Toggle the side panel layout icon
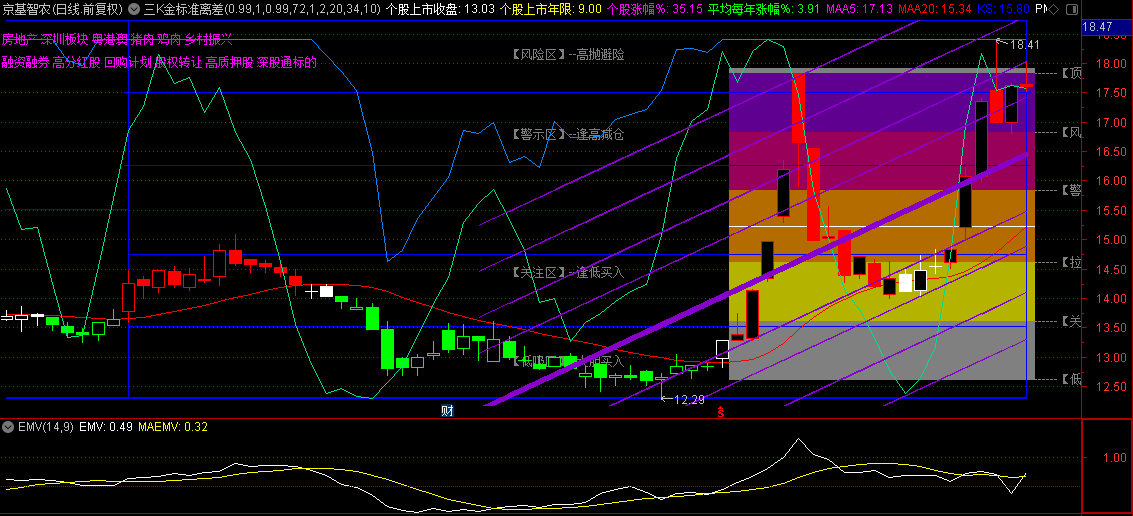This screenshot has height=516, width=1133. [1071, 9]
